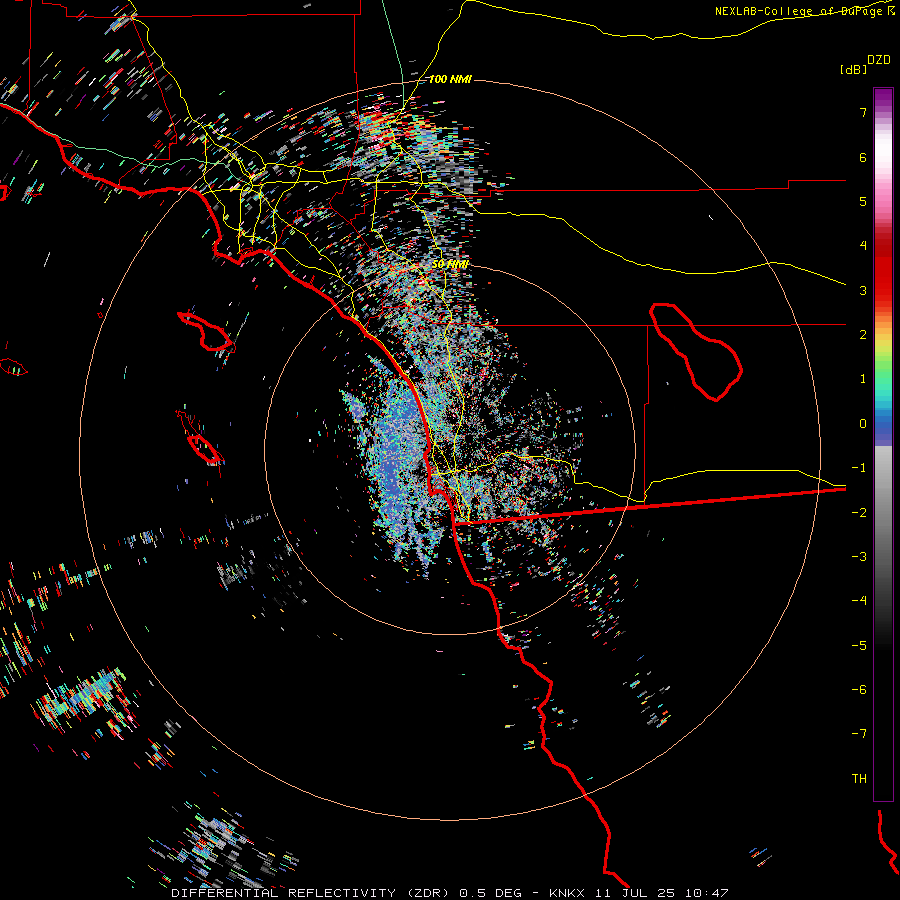The height and width of the screenshot is (900, 900).
Task: Click the 4 dB legend tick label
Action: click(863, 246)
